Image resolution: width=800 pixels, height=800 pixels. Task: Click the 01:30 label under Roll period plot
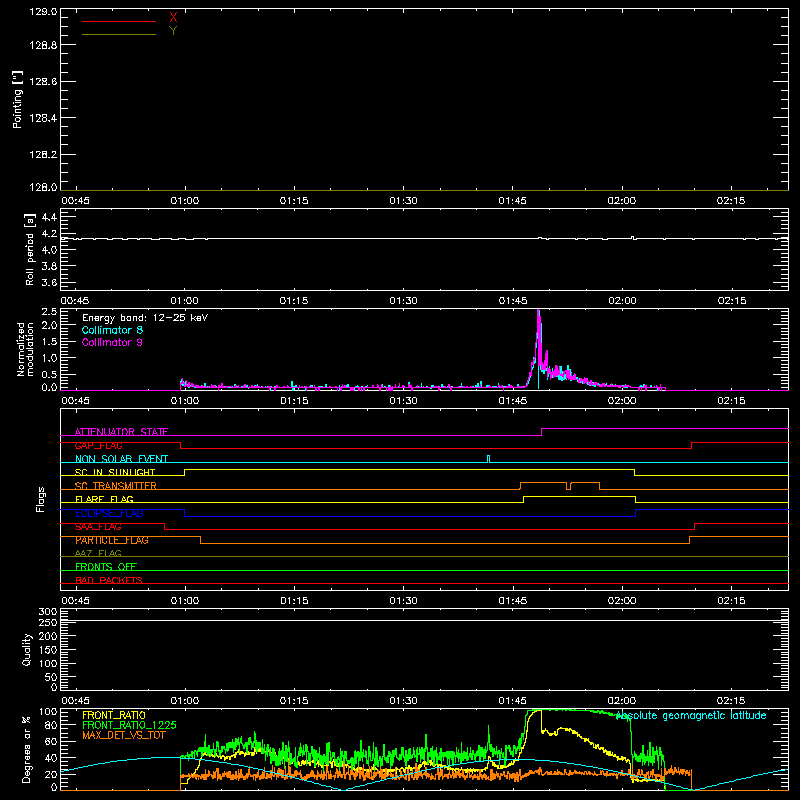(x=403, y=301)
